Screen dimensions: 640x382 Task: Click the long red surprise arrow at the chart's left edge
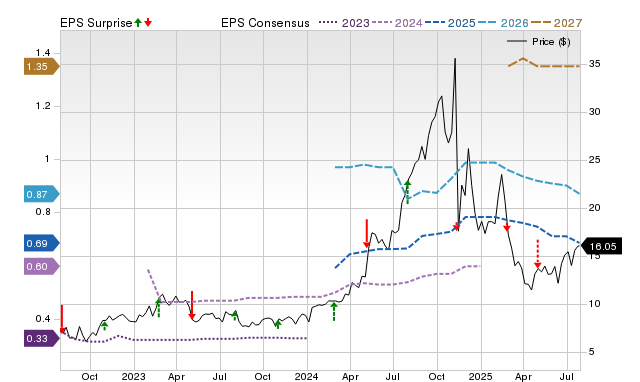tap(62, 318)
